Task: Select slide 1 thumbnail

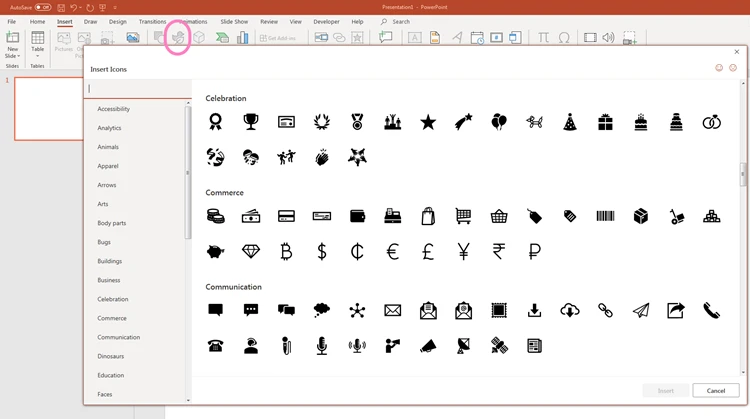Action: (49, 109)
